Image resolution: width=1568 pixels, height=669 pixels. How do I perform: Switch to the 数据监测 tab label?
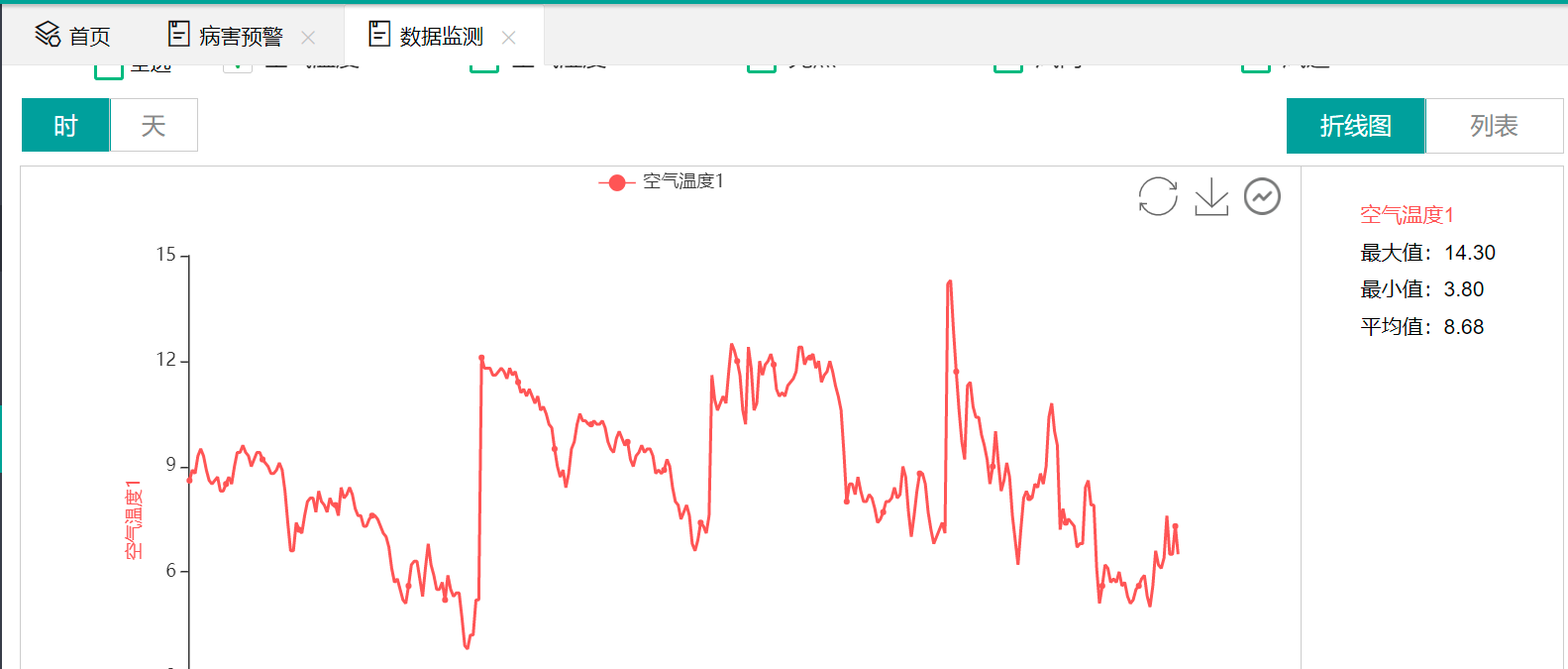coord(441,37)
